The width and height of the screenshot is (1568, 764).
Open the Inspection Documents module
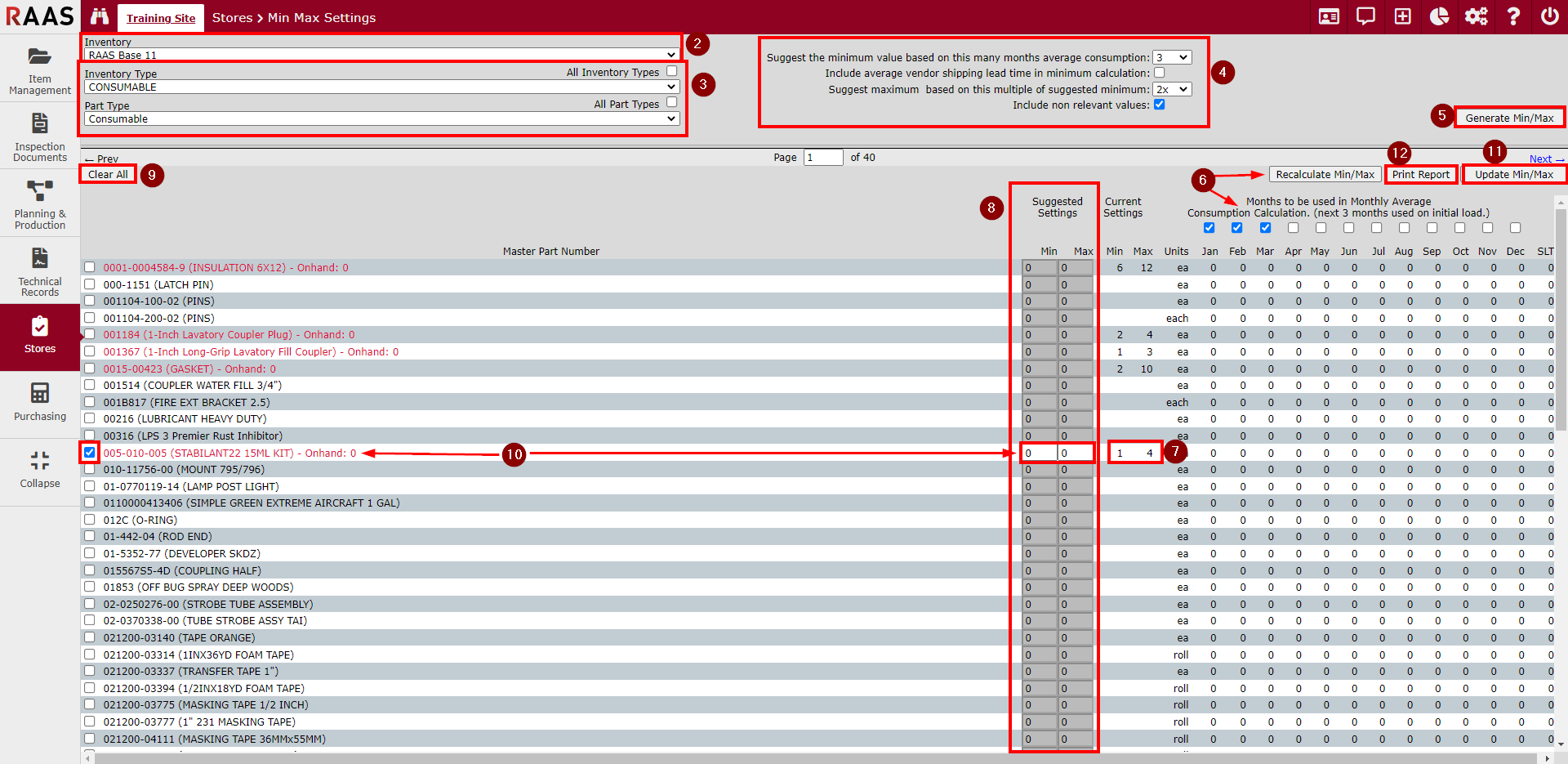pos(39,138)
